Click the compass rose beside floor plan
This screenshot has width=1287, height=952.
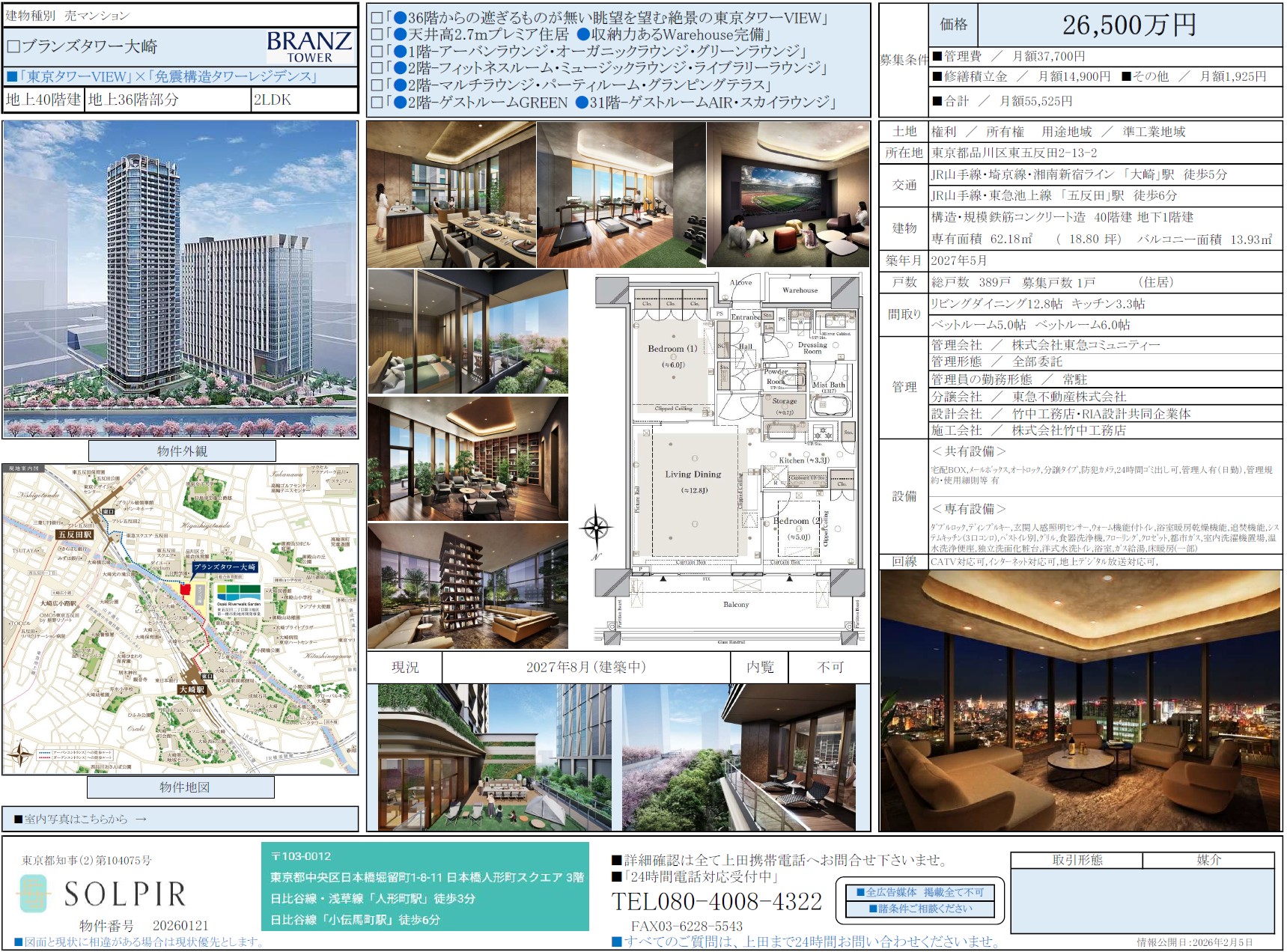point(596,528)
